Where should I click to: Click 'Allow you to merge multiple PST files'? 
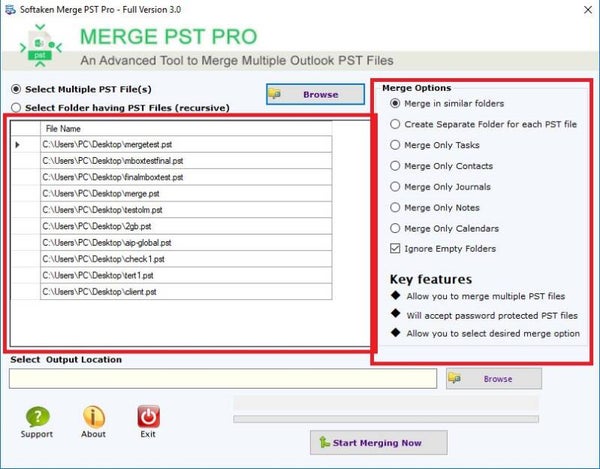[x=486, y=296]
